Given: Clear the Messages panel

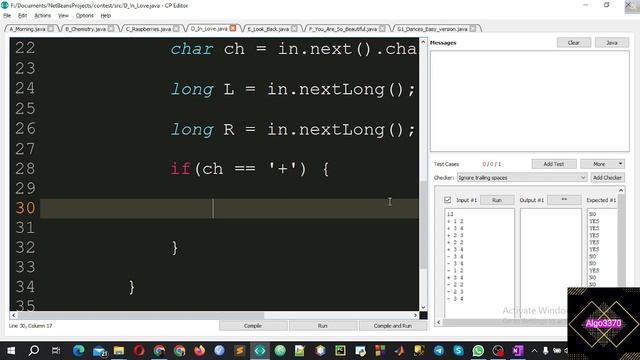Looking at the screenshot, I should pos(573,42).
